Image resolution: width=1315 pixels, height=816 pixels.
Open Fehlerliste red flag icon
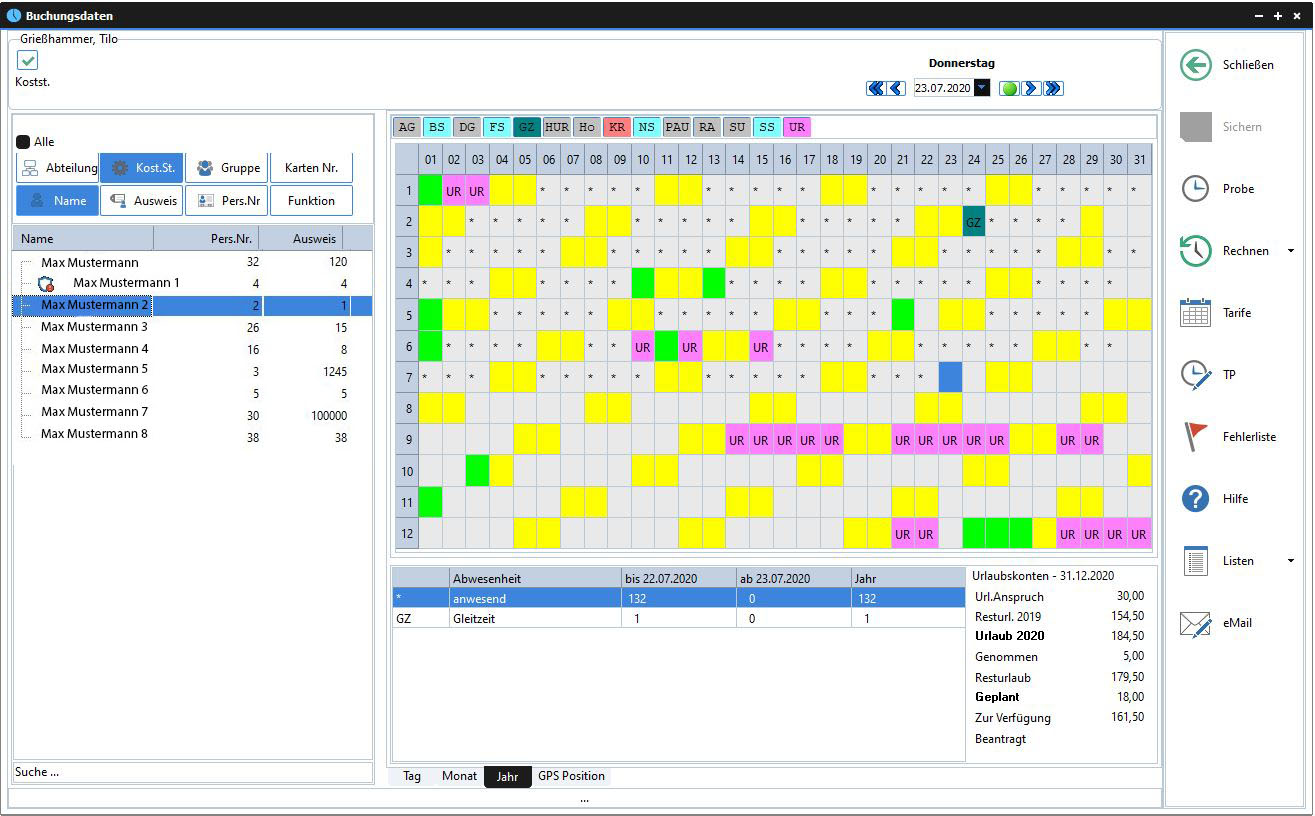(x=1195, y=437)
